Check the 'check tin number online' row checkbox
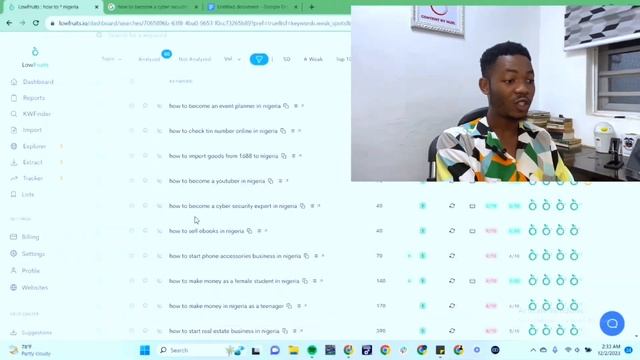Image resolution: width=640 pixels, height=360 pixels. tap(131, 131)
